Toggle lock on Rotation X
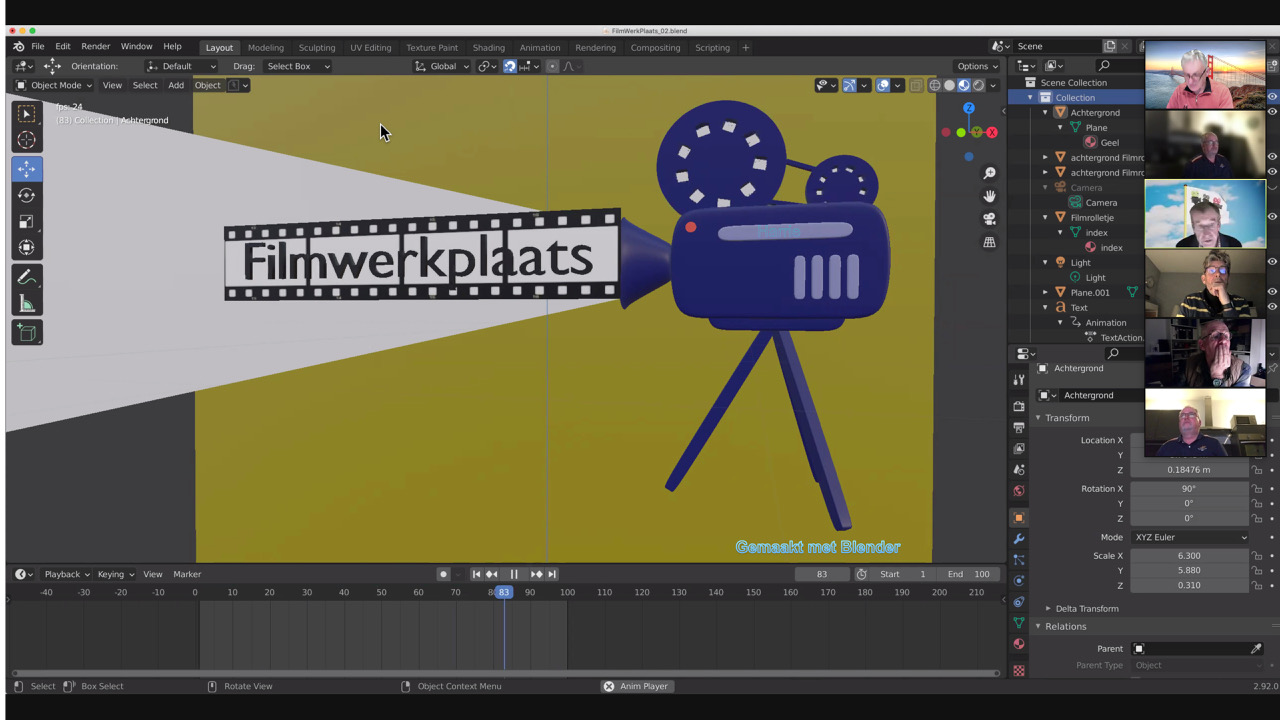Viewport: 1280px width, 720px height. [1257, 489]
